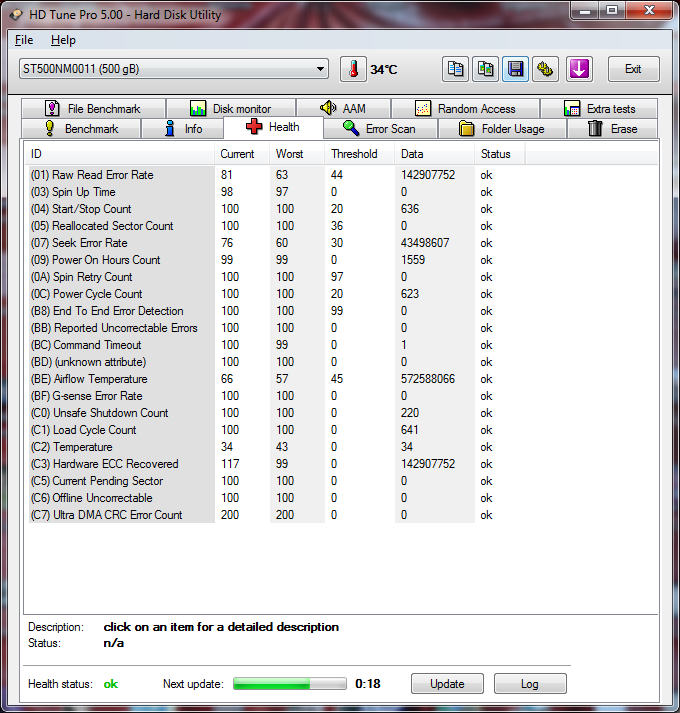Expand the ST500NM0011 drive selection dropdown

click(x=320, y=69)
